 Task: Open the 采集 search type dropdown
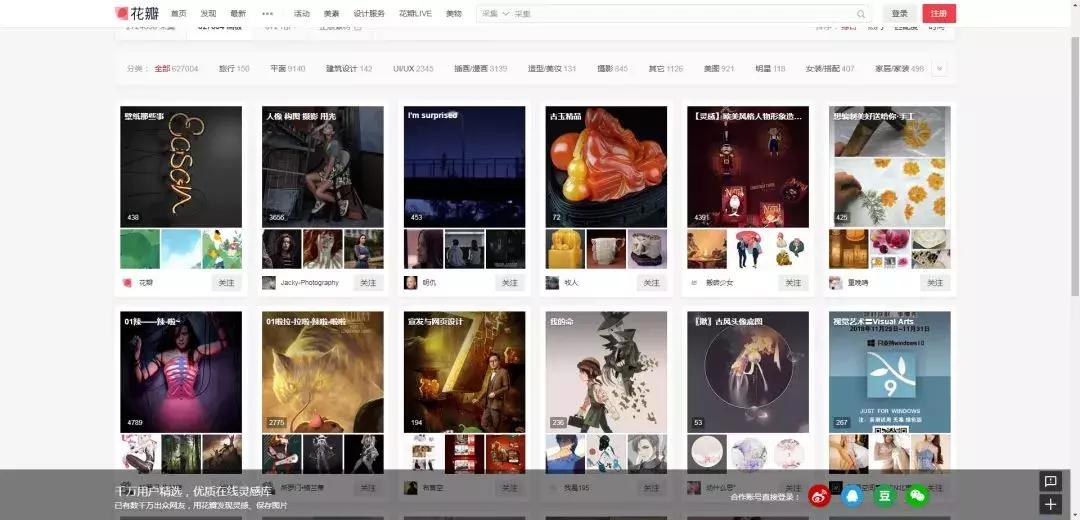[495, 14]
